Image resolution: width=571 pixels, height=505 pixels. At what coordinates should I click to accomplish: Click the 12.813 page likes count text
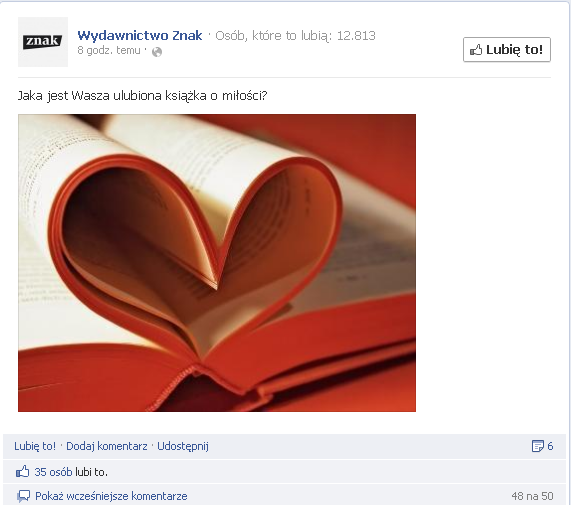pyautogui.click(x=356, y=35)
